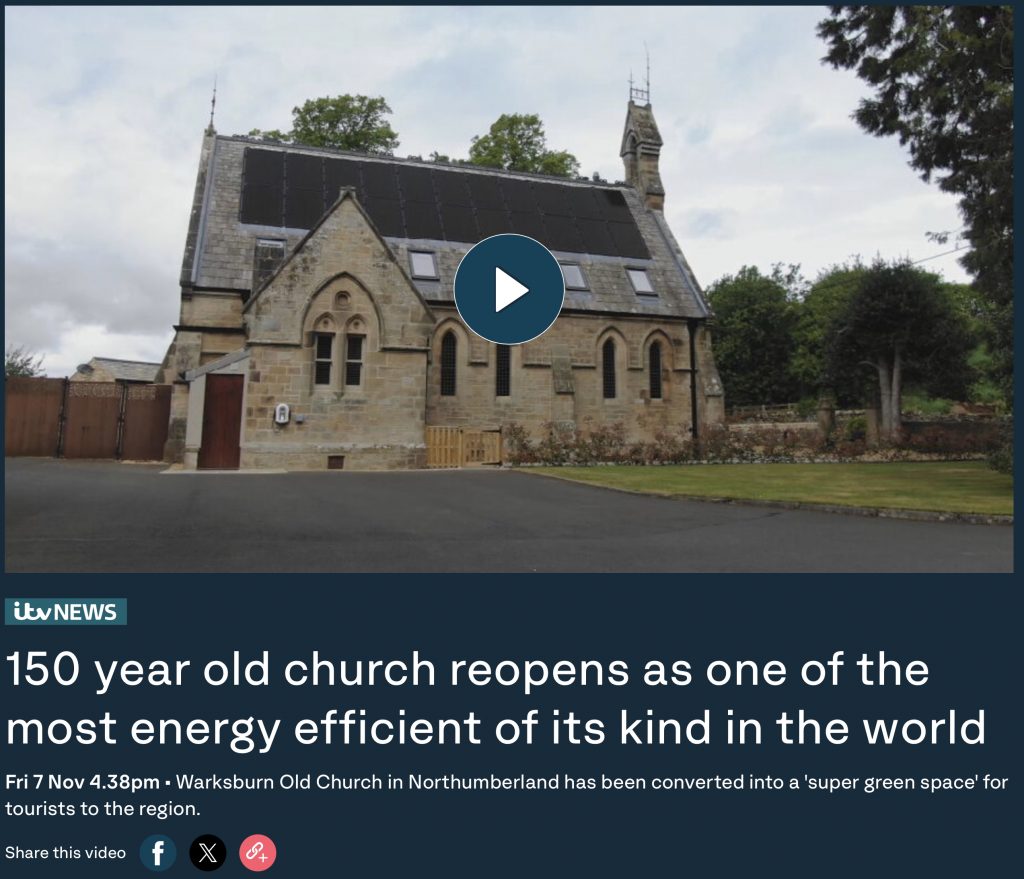The image size is (1024, 879).
Task: Click the twin arched gable windows
Action: 339,358
